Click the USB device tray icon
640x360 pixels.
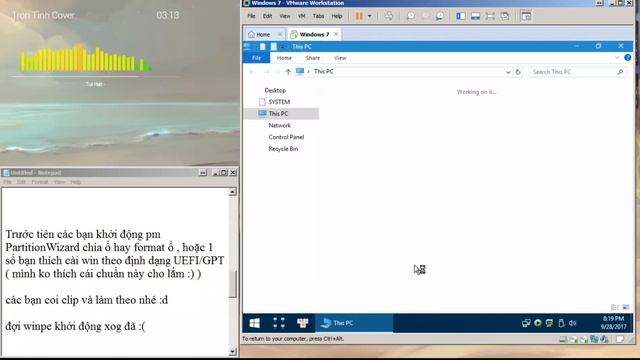tap(561, 323)
